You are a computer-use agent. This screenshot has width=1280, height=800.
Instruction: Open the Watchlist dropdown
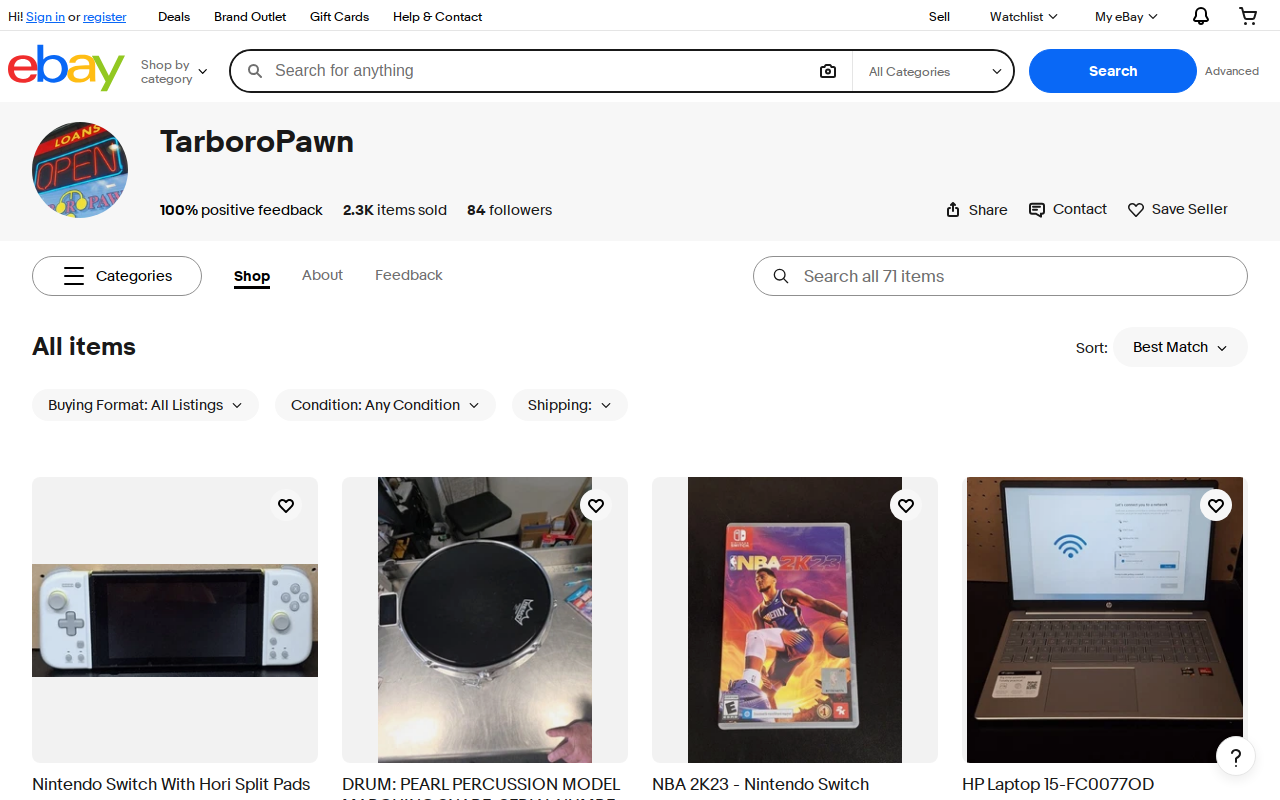point(1023,17)
